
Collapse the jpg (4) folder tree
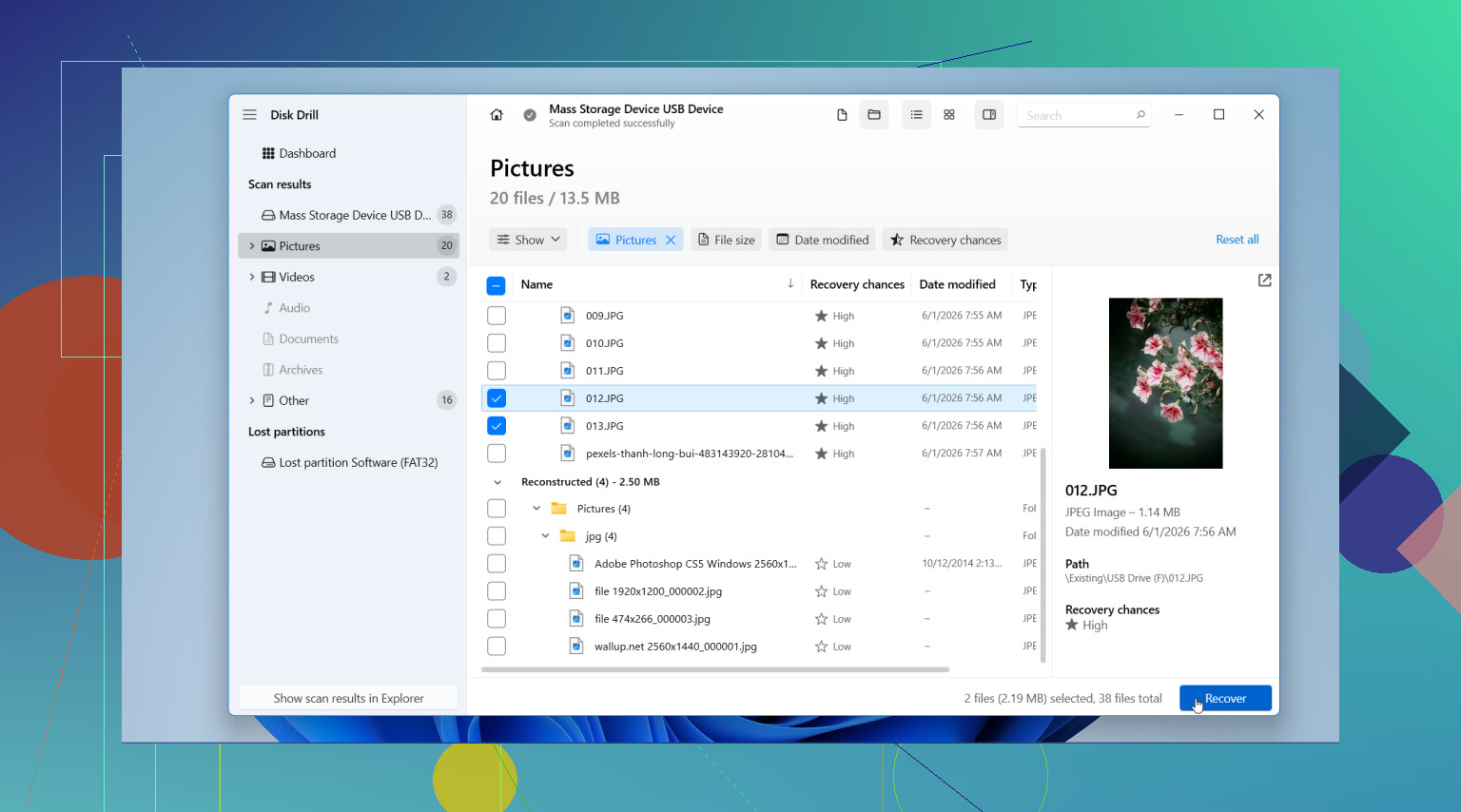(x=545, y=536)
